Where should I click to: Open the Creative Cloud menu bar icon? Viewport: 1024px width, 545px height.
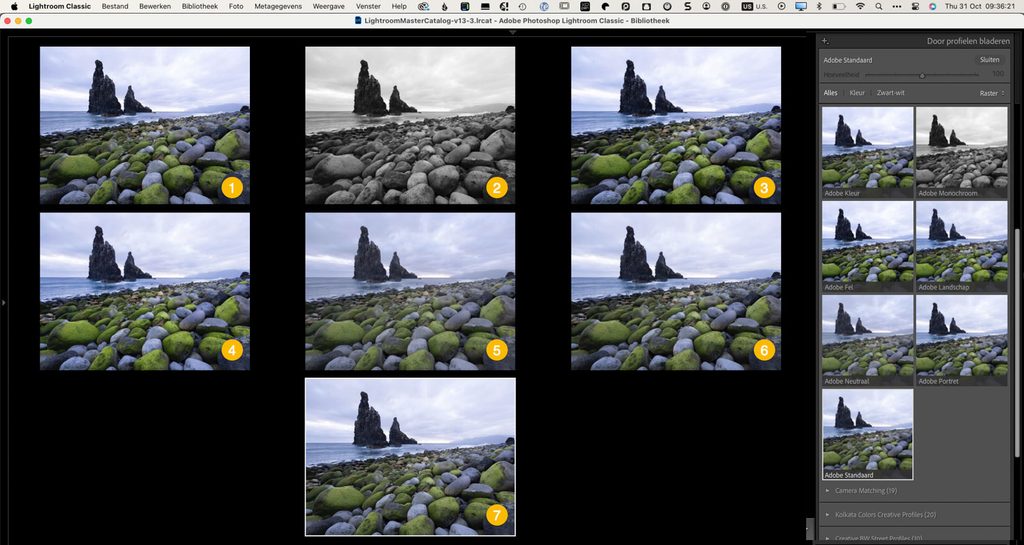[424, 6]
